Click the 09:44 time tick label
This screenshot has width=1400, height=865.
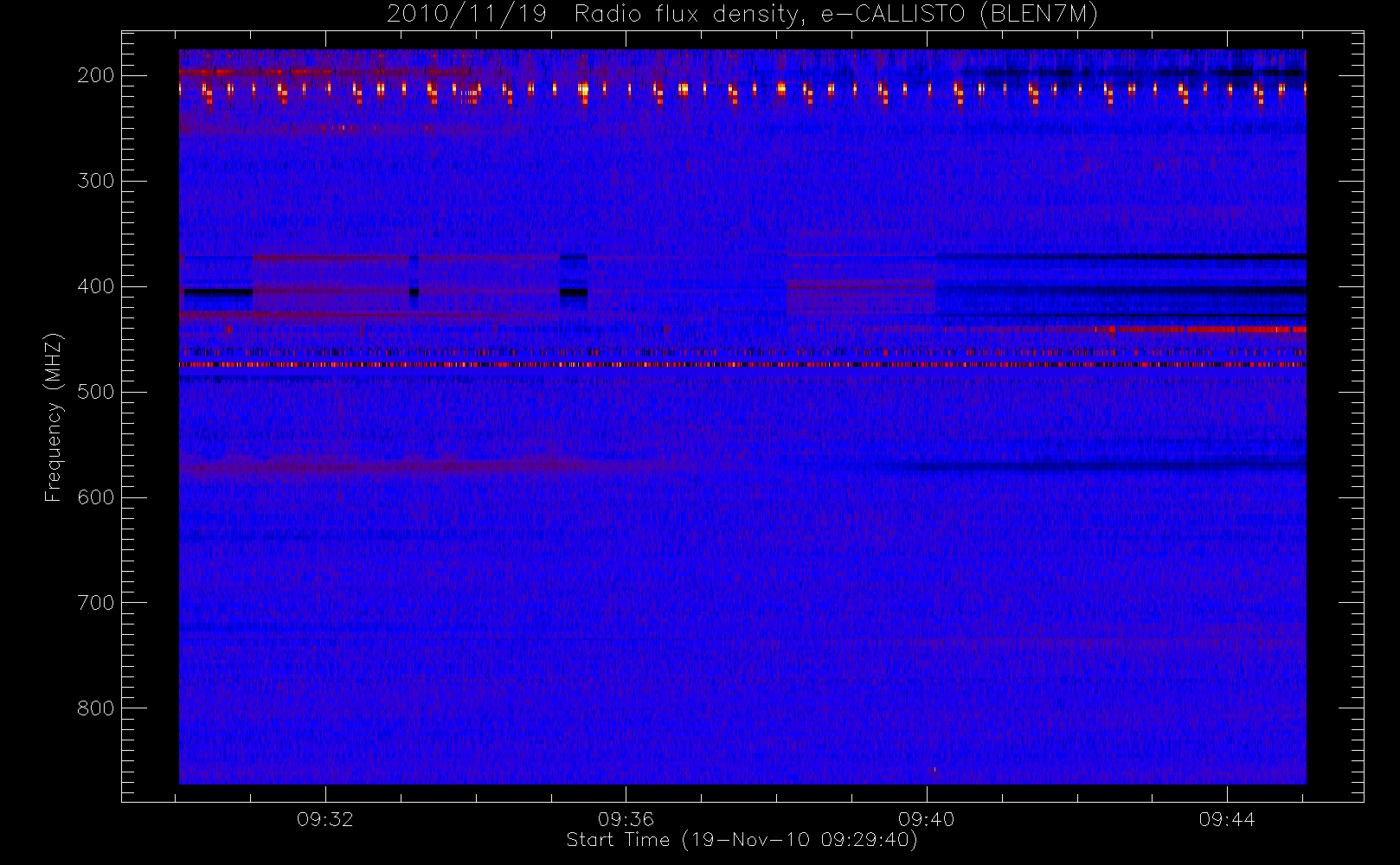[x=1227, y=819]
